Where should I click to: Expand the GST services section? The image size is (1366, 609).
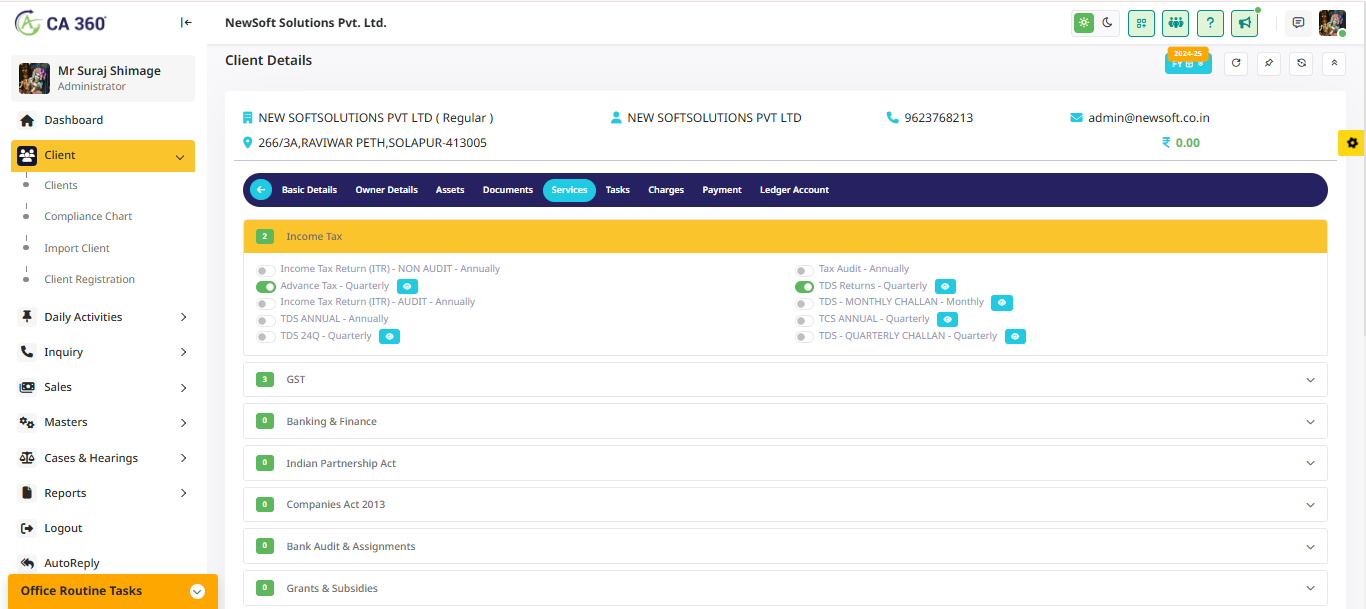tap(785, 380)
